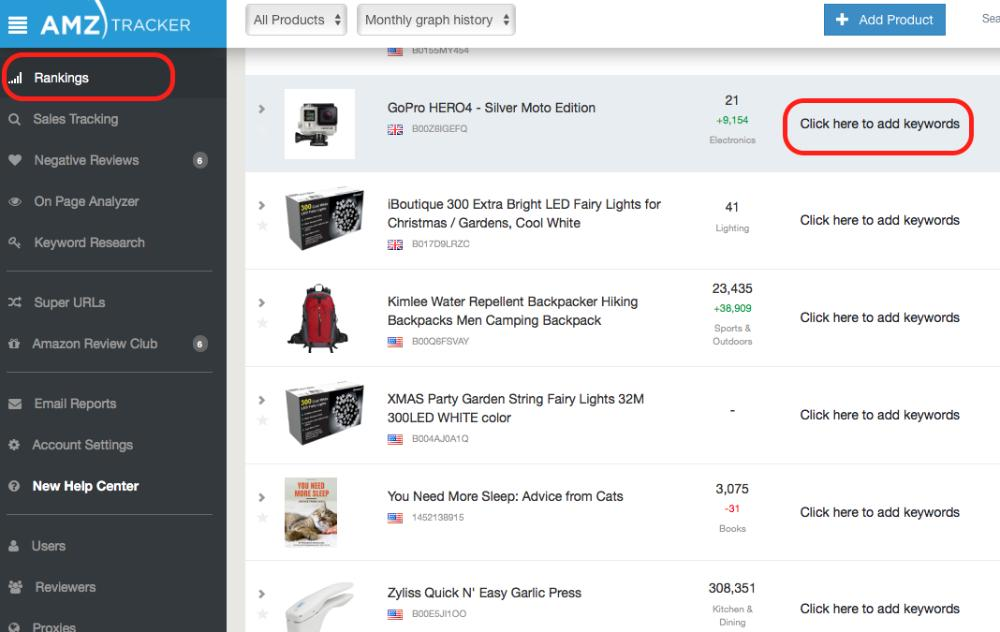Viewport: 1000px width, 632px height.
Task: Click the On Page Analyzer eye icon
Action: point(15,202)
